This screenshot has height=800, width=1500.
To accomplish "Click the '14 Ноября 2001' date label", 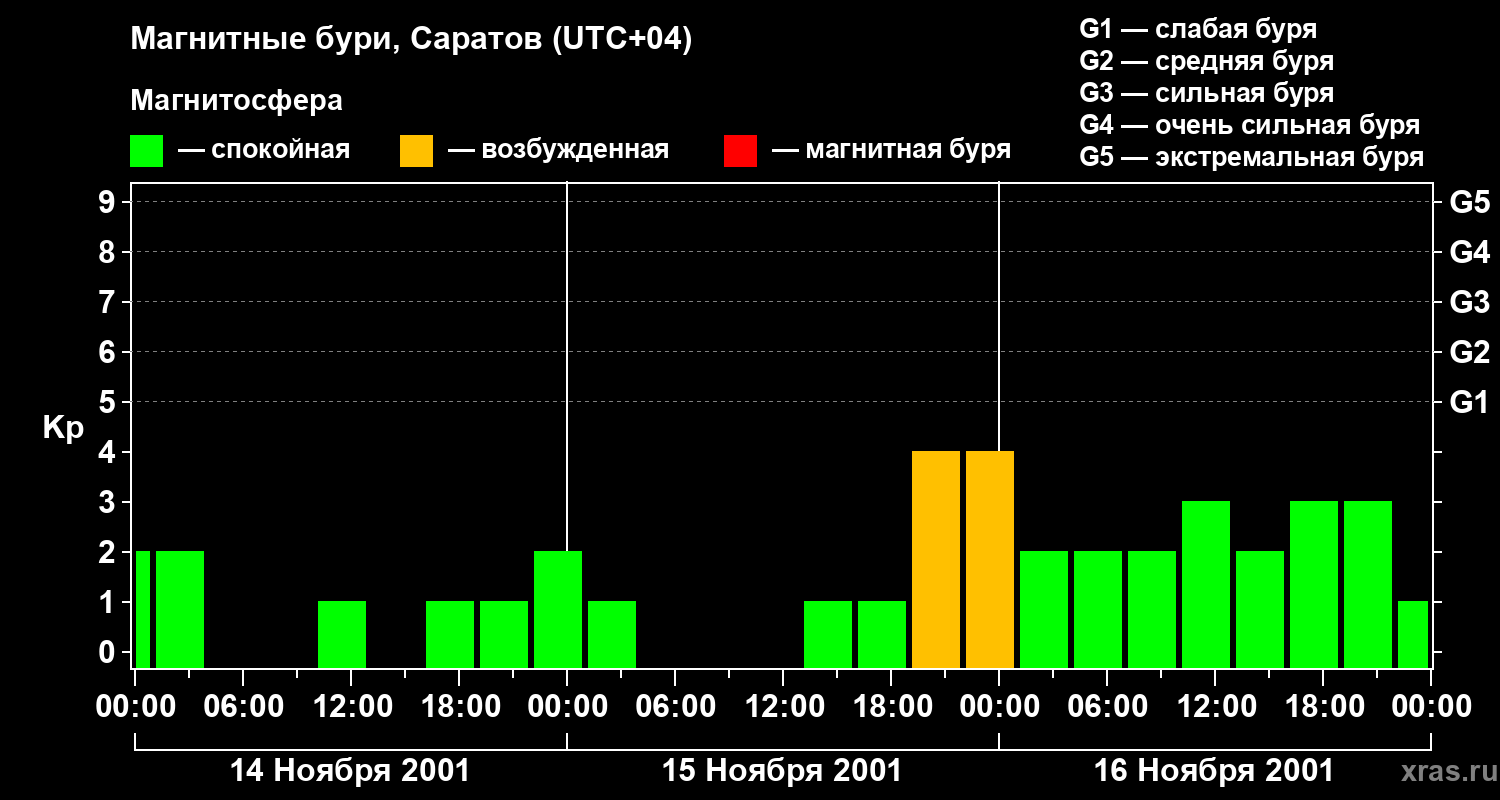I will point(350,771).
